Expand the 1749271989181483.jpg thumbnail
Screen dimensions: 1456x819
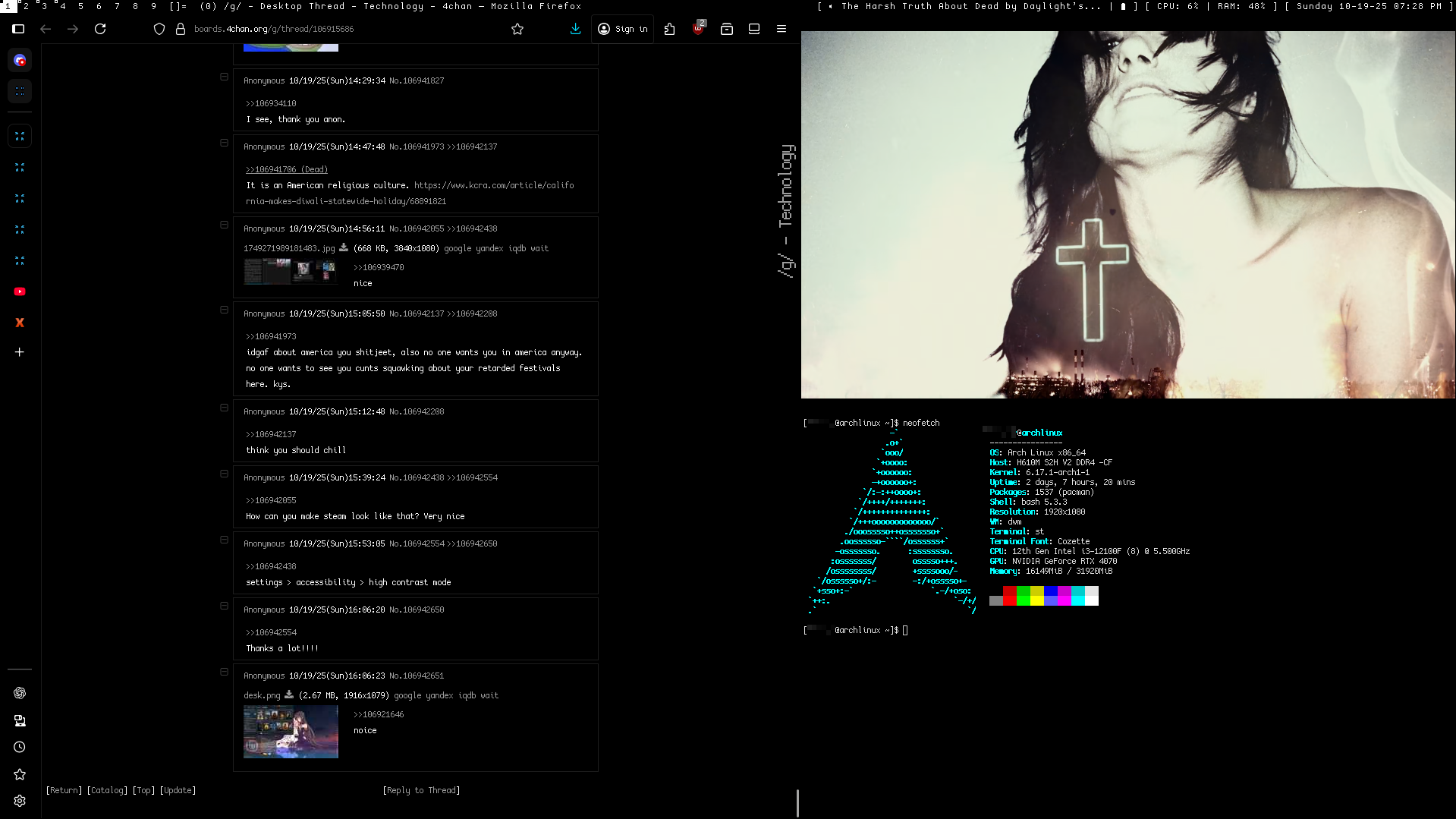(291, 272)
